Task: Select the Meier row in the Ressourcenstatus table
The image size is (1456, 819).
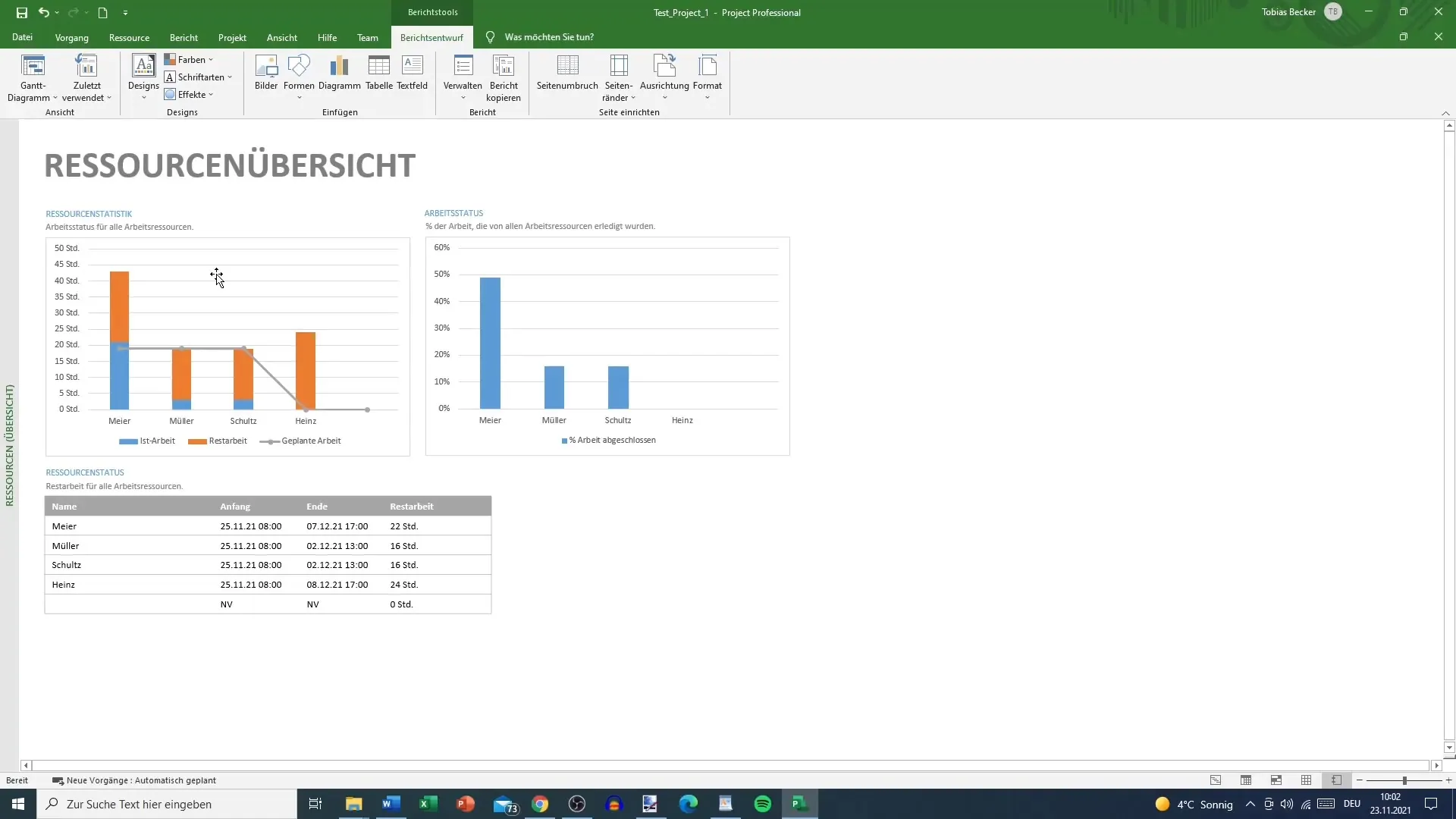Action: pyautogui.click(x=268, y=526)
